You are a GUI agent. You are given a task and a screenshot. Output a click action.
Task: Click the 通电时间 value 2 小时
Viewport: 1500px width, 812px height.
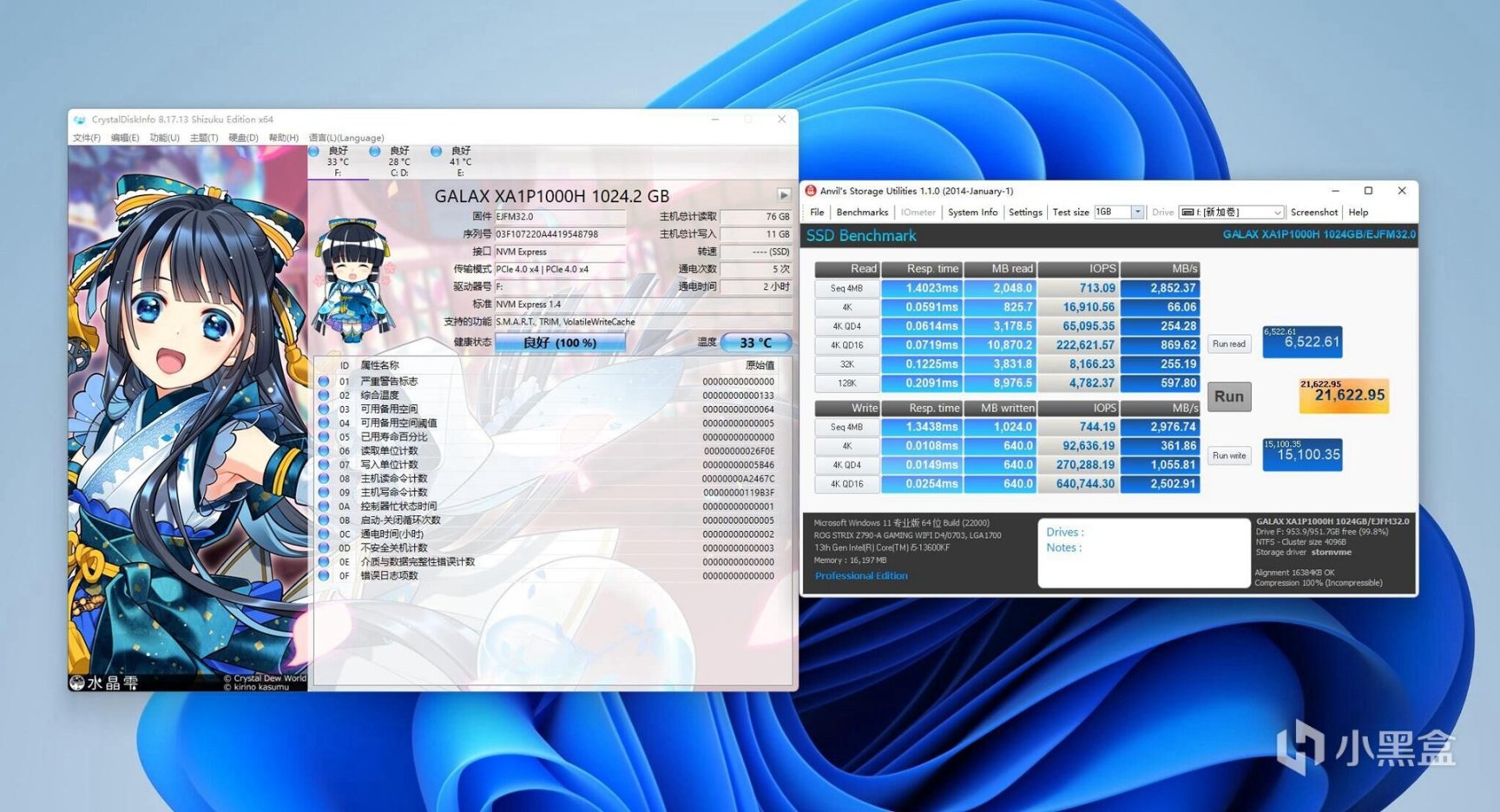pos(755,286)
